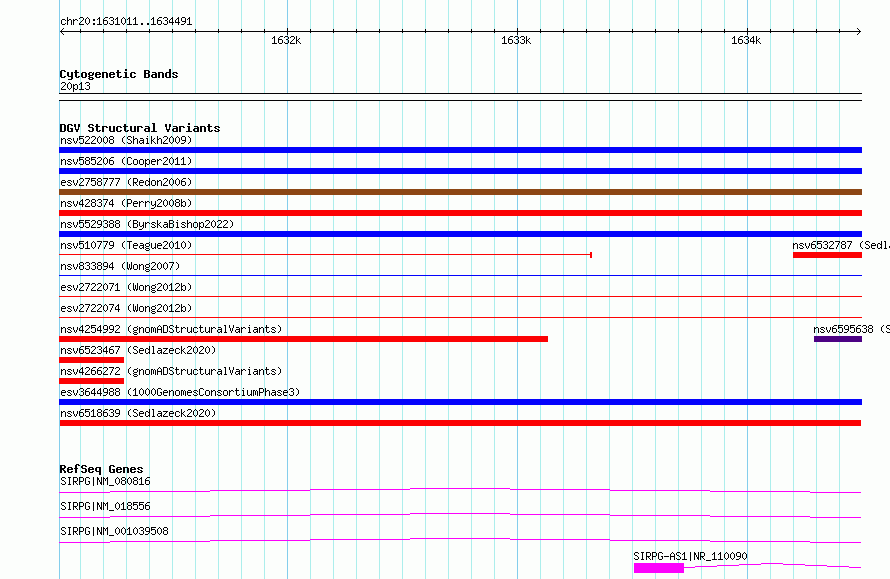Click the RefSeq Genes track title
The height and width of the screenshot is (579, 890).
click(101, 469)
